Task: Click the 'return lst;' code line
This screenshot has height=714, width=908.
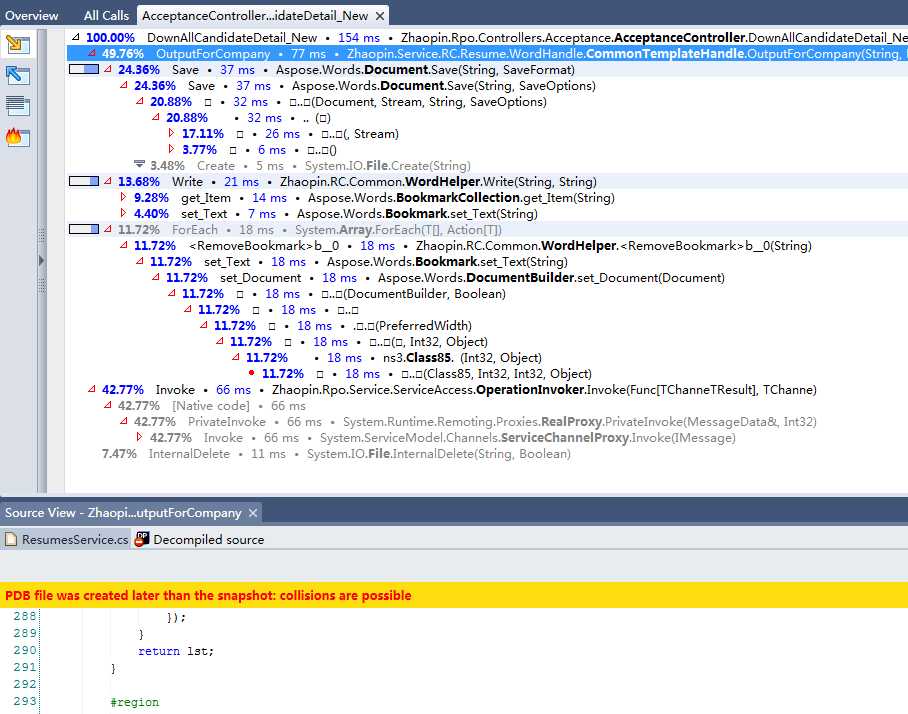Action: pos(176,651)
